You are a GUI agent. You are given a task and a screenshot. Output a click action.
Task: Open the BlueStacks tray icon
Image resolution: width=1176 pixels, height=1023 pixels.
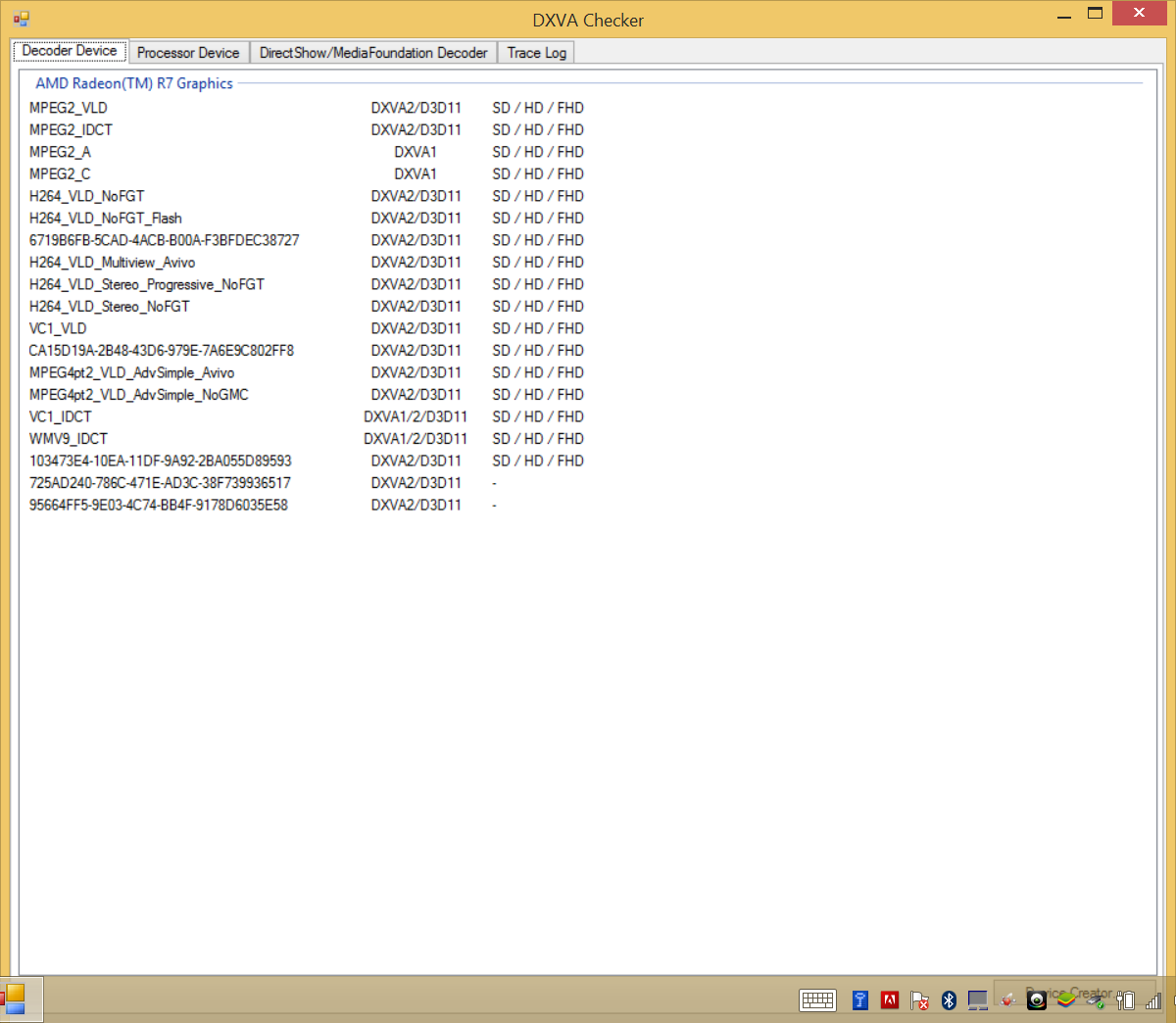click(1066, 999)
